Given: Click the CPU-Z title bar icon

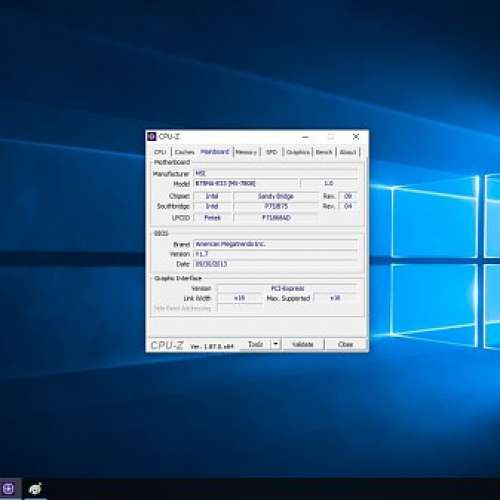Looking at the screenshot, I should (152, 136).
